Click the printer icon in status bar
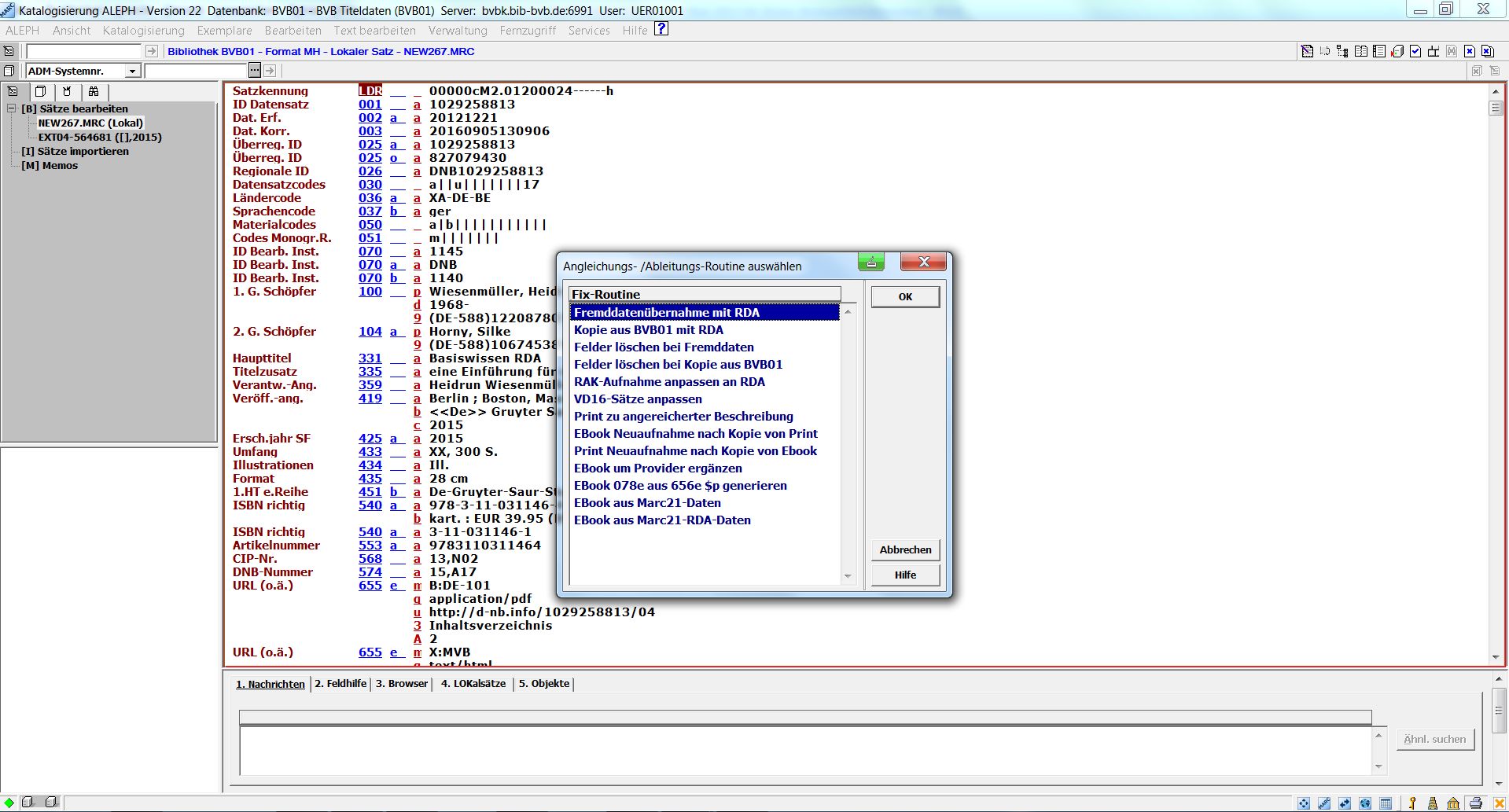Image resolution: width=1509 pixels, height=812 pixels. pos(1475,803)
